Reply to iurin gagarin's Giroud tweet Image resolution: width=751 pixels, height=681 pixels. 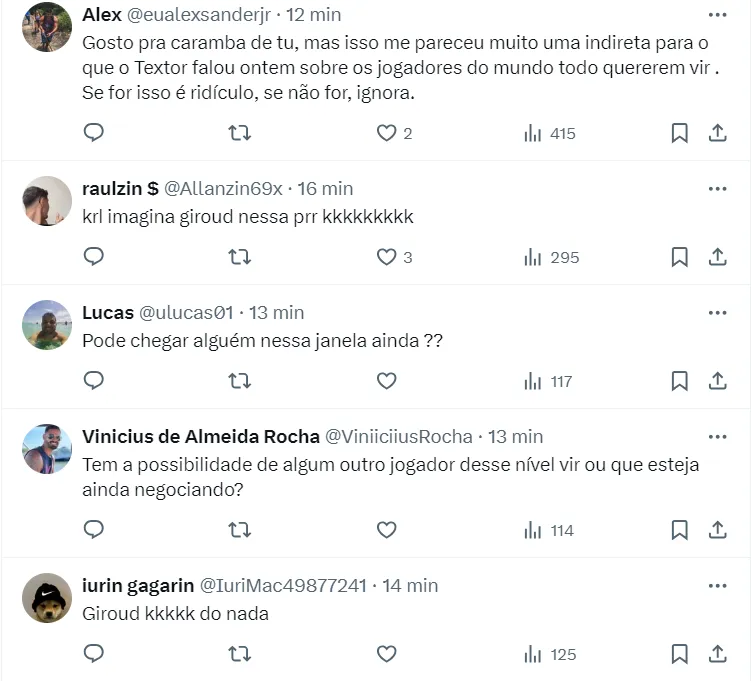pyautogui.click(x=94, y=654)
